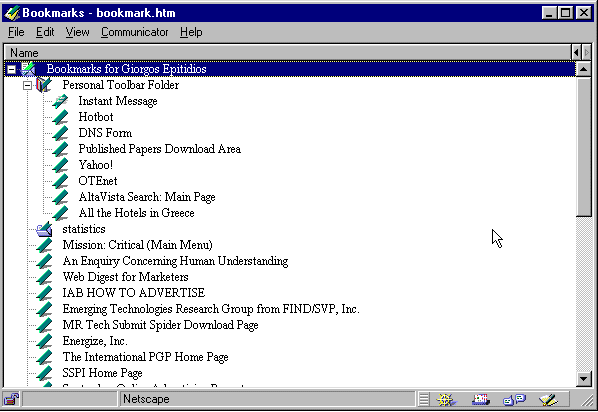Minimize the Bookmarks window
Image resolution: width=598 pixels, height=412 pixels.
coord(549,13)
